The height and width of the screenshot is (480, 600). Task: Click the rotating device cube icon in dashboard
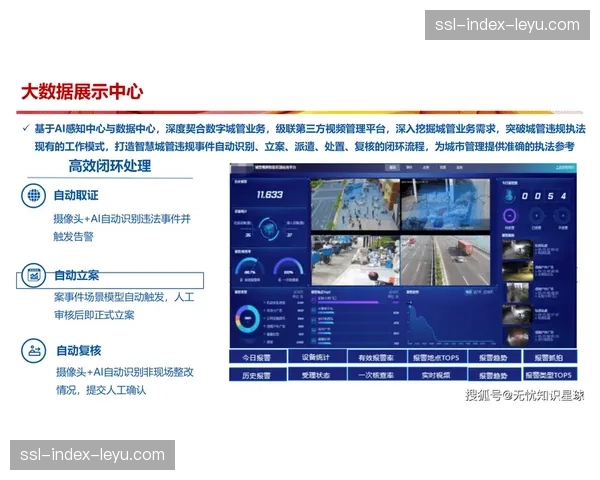(x=269, y=229)
